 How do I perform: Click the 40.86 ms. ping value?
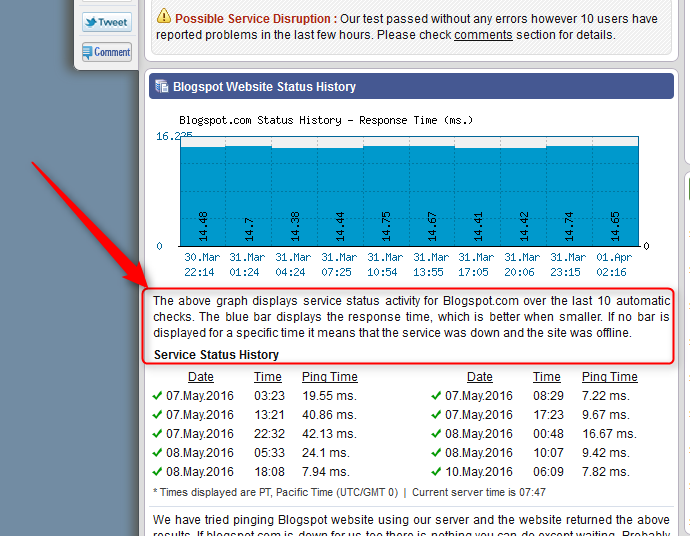[x=329, y=415]
